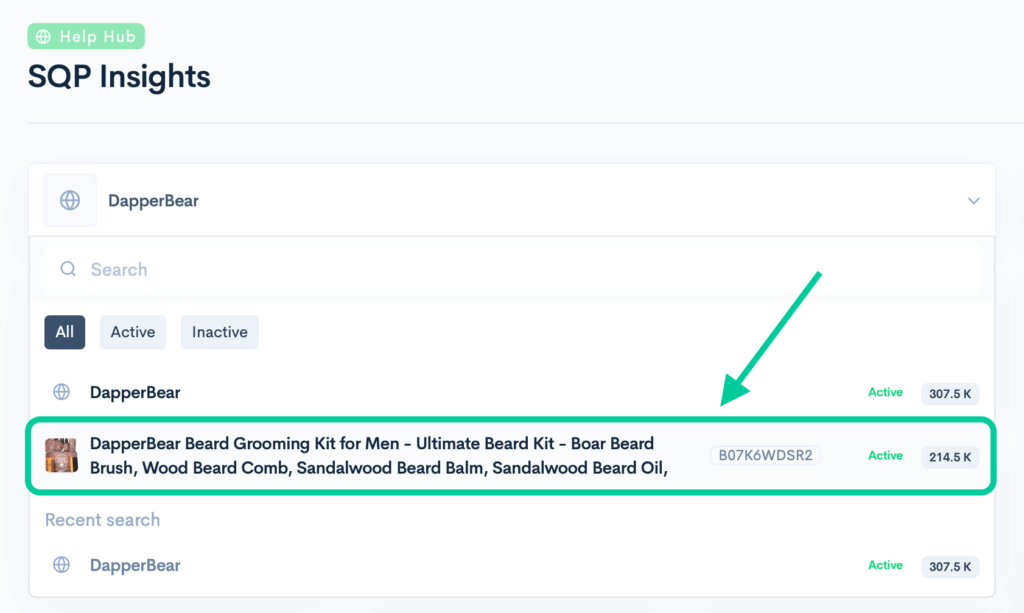
Task: Click the 307.5 K badge in brand row
Action: pyautogui.click(x=950, y=394)
